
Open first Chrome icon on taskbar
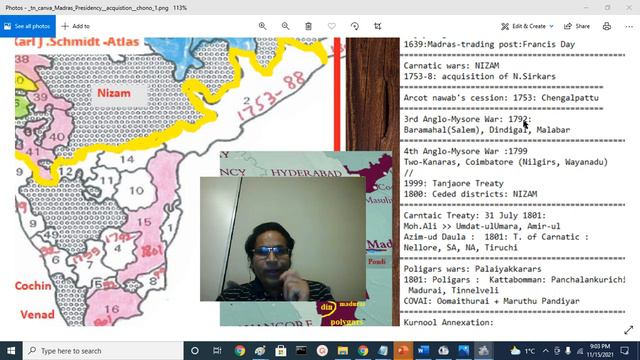pos(240,351)
